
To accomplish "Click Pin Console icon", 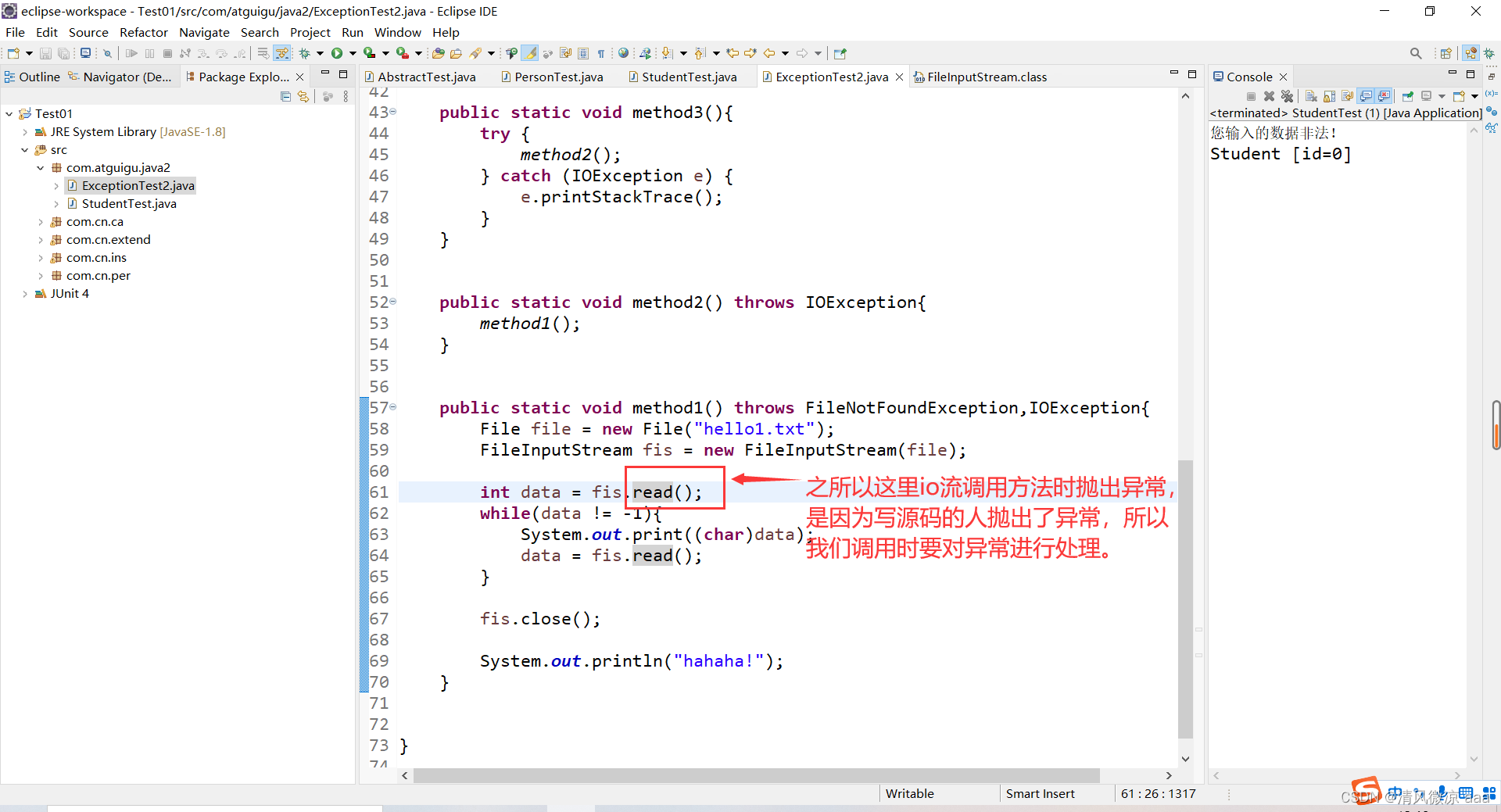I will tap(1407, 96).
